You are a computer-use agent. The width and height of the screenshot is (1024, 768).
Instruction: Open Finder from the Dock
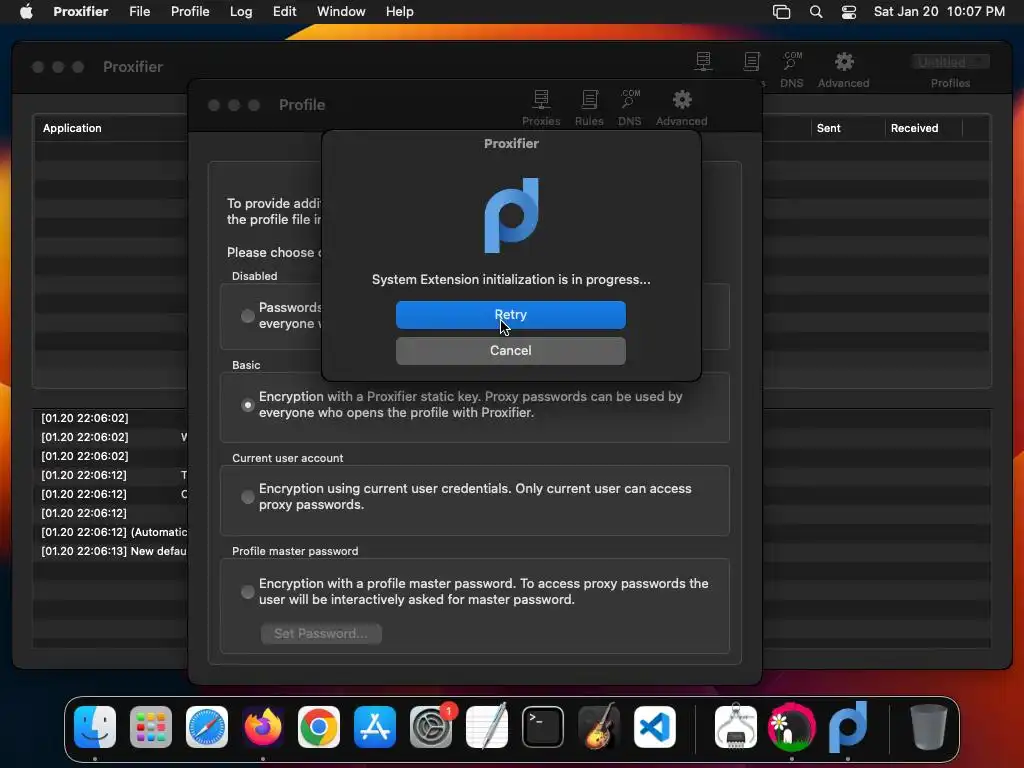(95, 727)
